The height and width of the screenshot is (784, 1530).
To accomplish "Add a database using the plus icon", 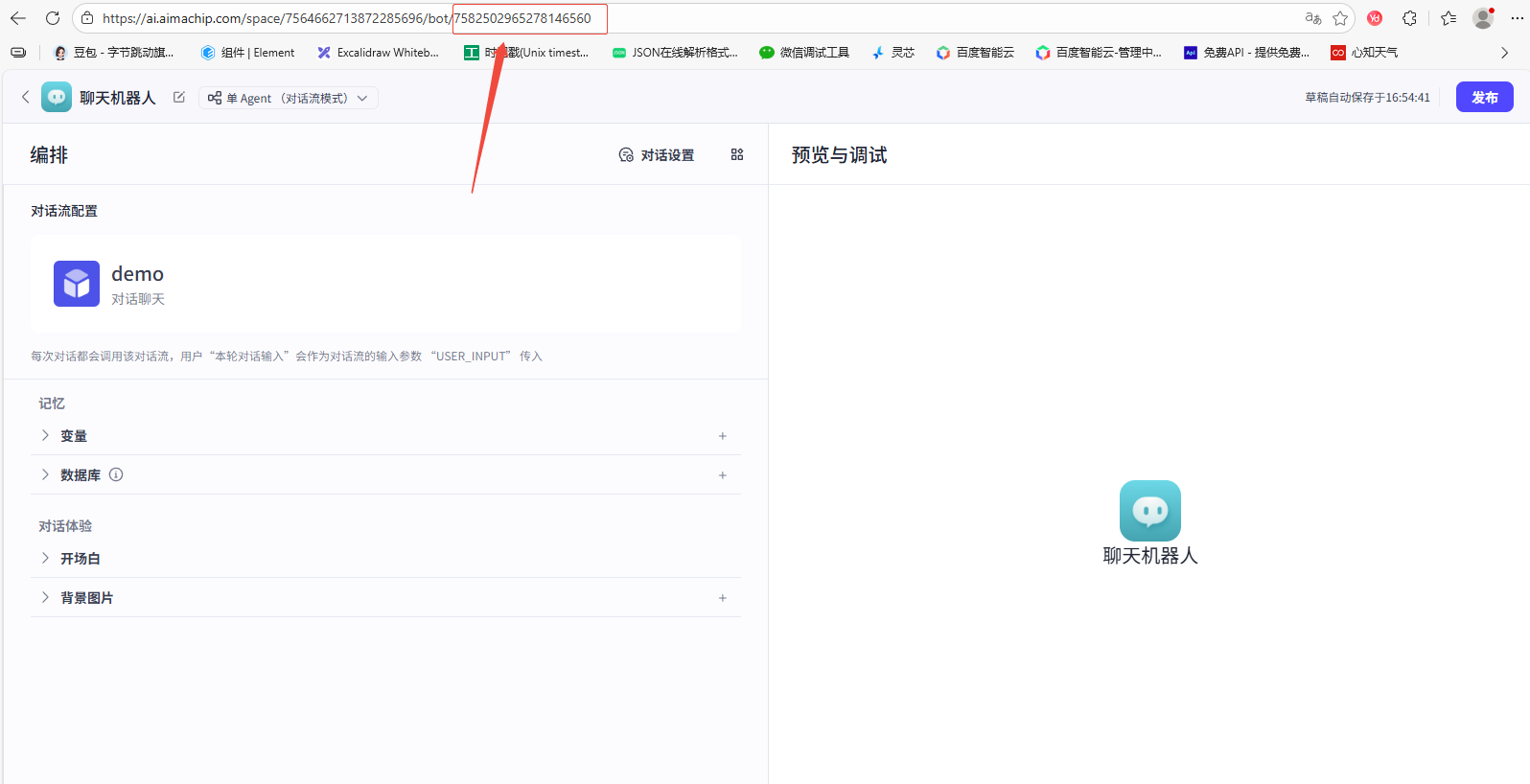I will [723, 475].
